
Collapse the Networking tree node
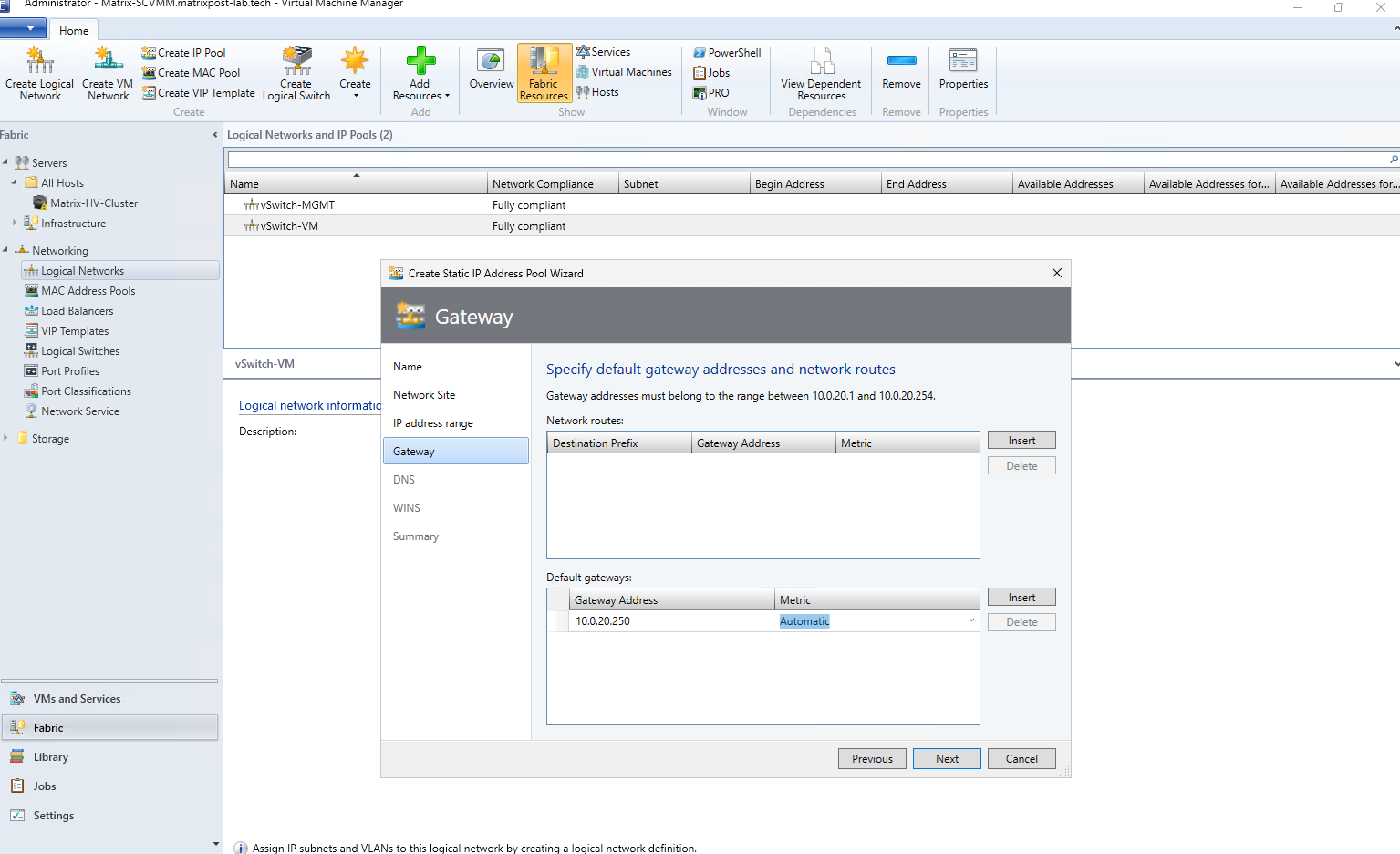pyautogui.click(x=5, y=250)
